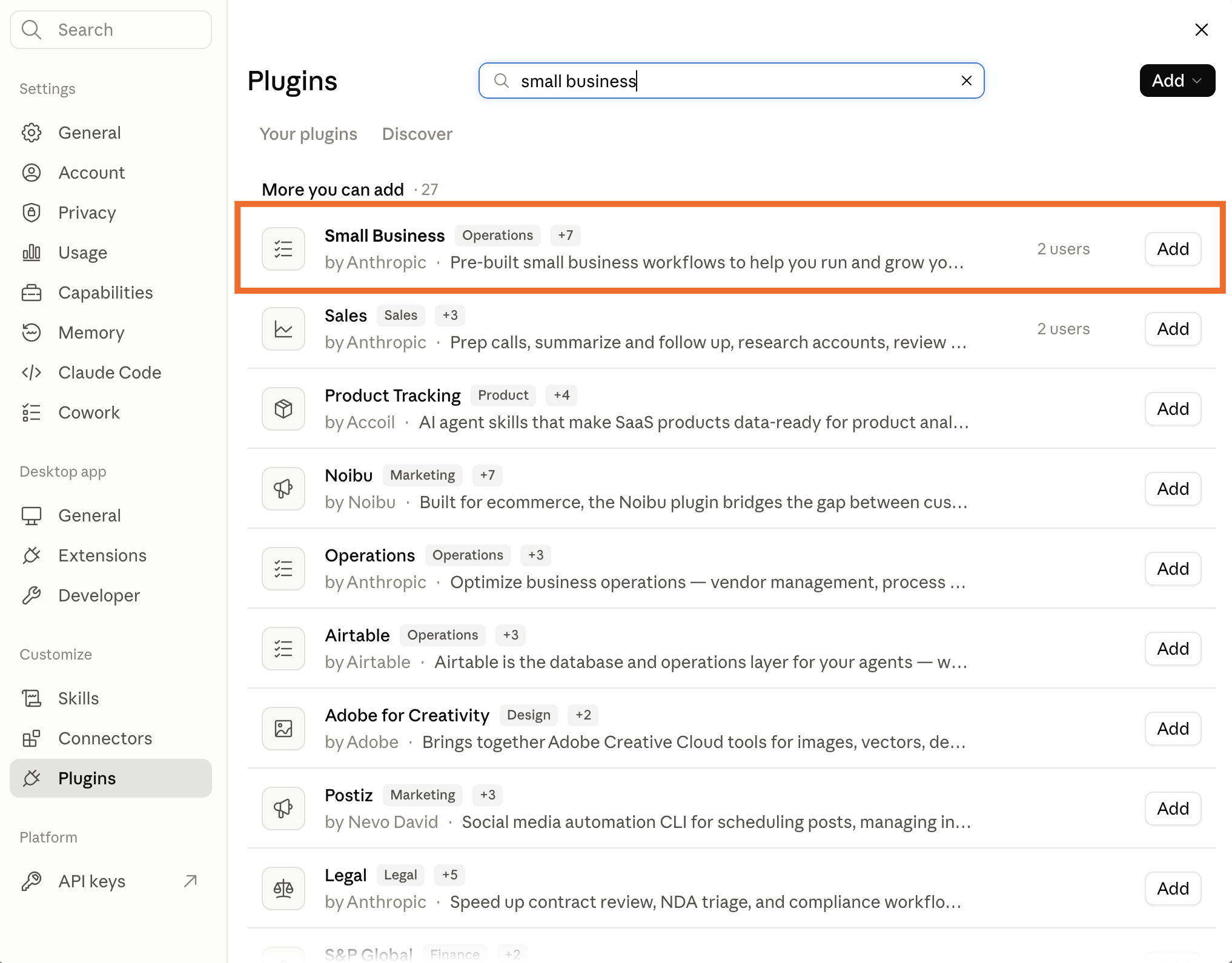Expand the +3 tags on Airtable
This screenshot has height=963, width=1232.
(x=511, y=635)
